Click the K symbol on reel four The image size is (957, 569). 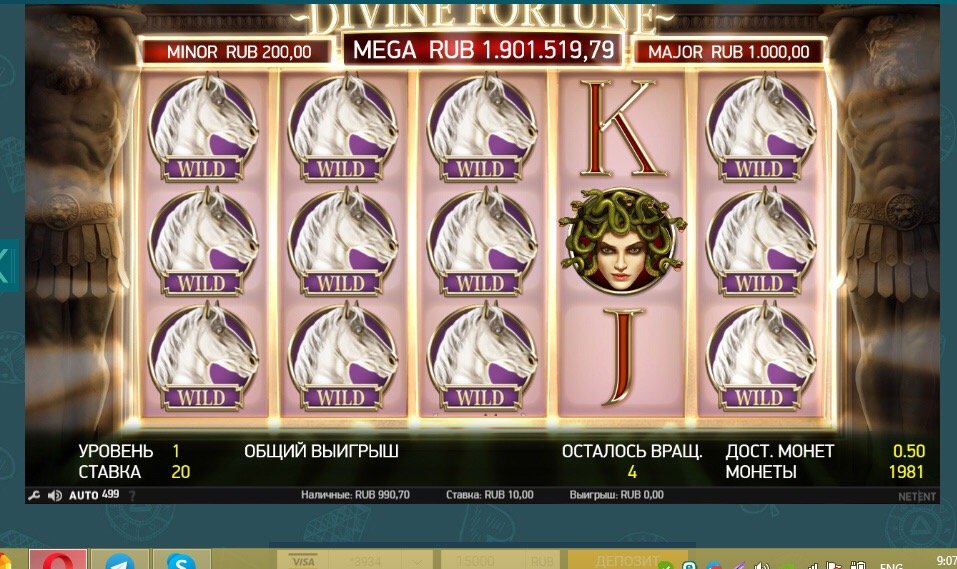tap(621, 129)
